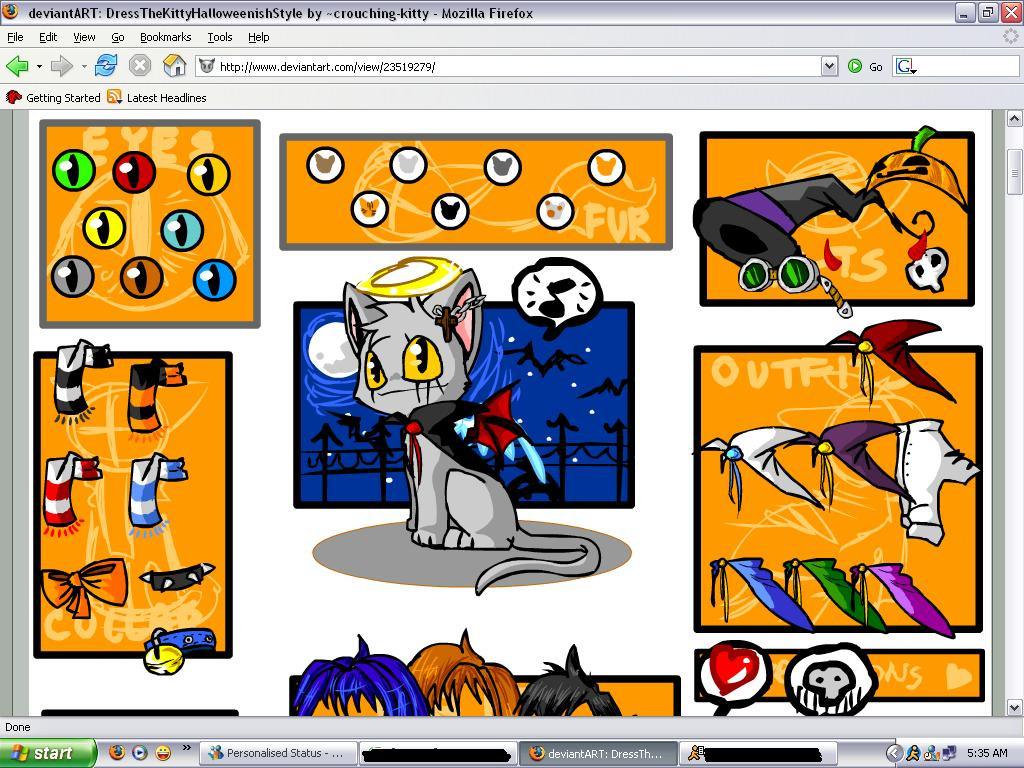Expand the address bar URL dropdown
Viewport: 1024px width, 768px height.
tap(829, 66)
